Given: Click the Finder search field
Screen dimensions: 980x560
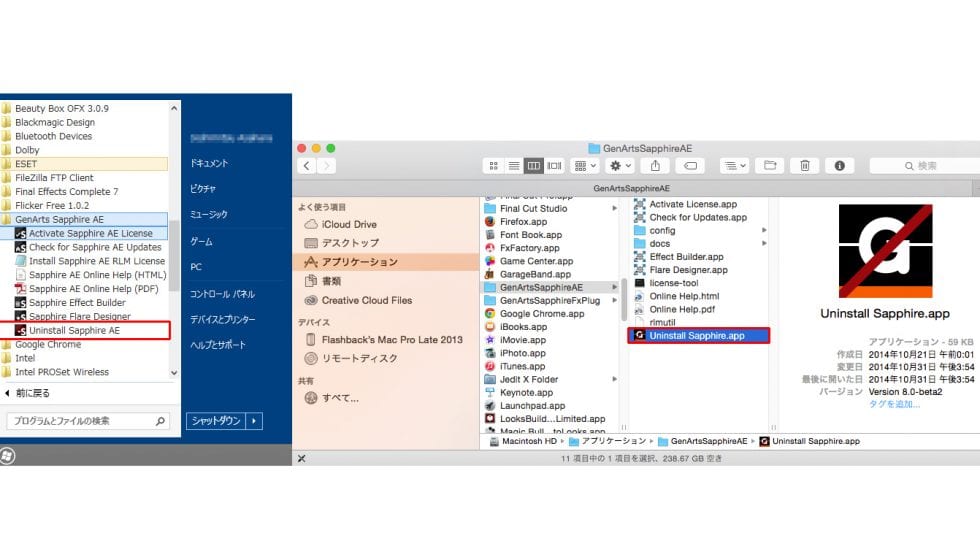Looking at the screenshot, I should click(x=925, y=166).
